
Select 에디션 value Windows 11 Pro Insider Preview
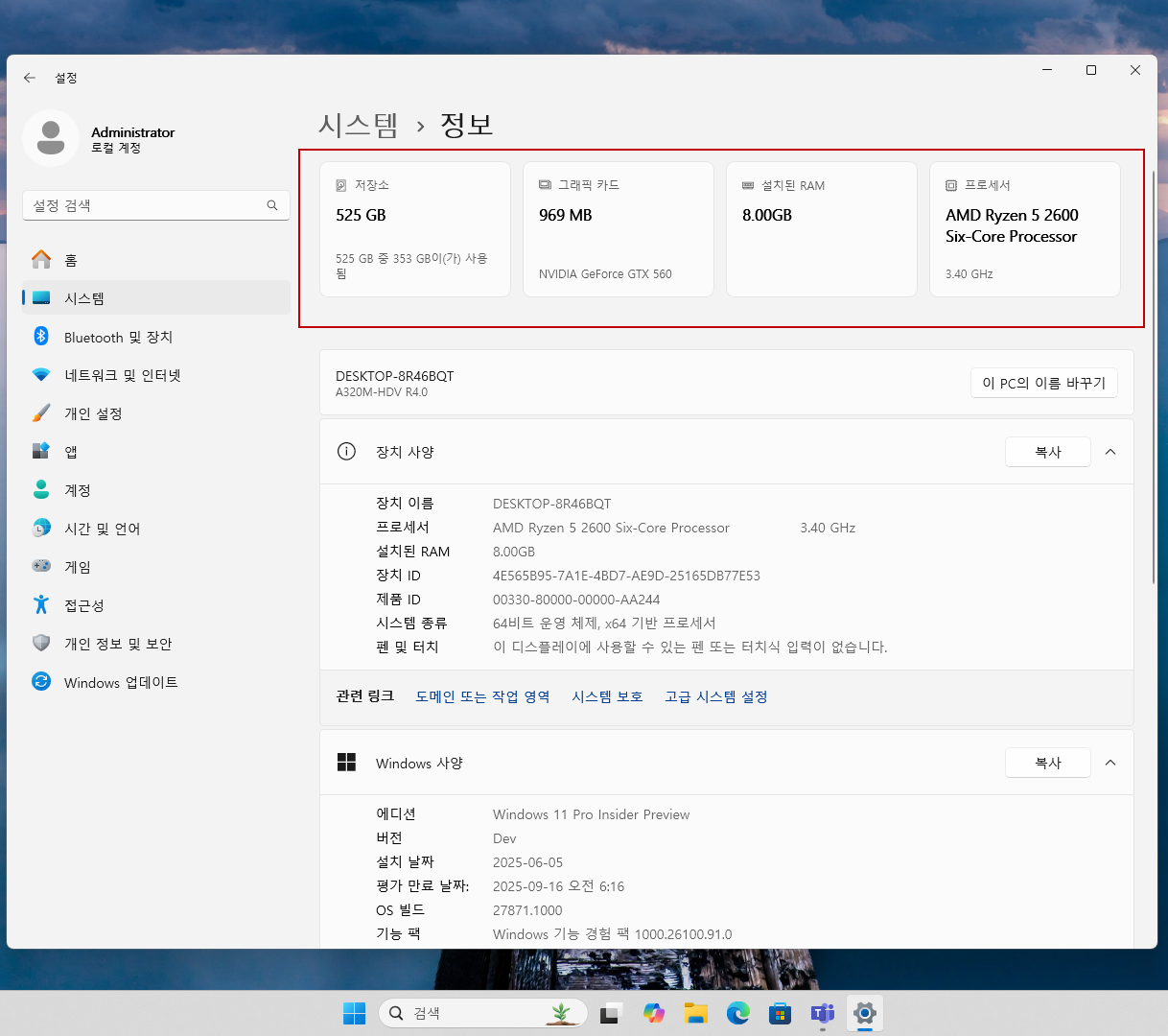pos(592,814)
